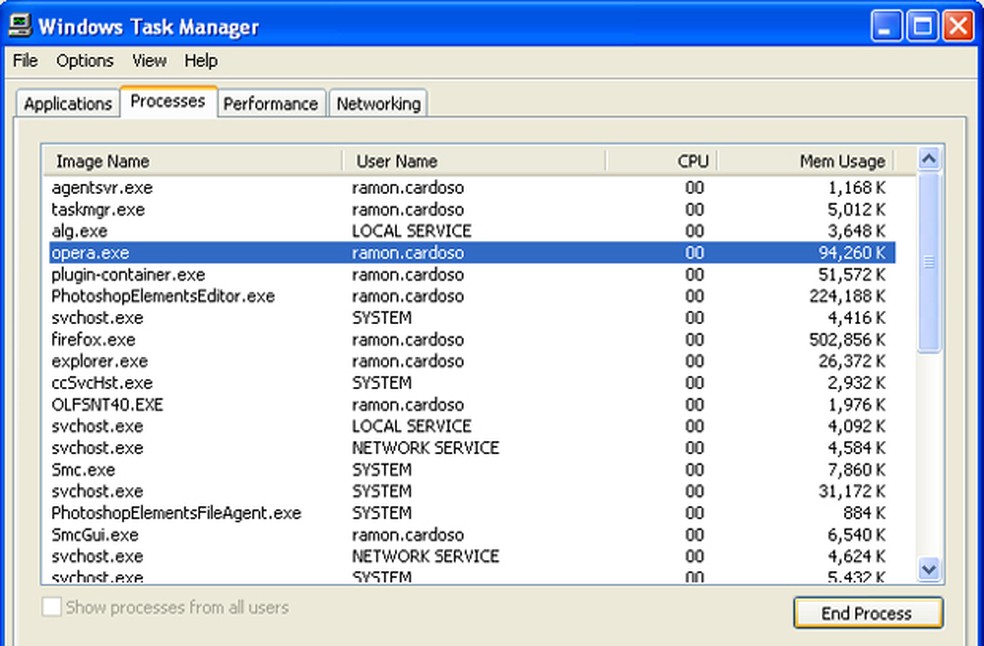
Task: Open the Options menu
Action: coord(85,61)
